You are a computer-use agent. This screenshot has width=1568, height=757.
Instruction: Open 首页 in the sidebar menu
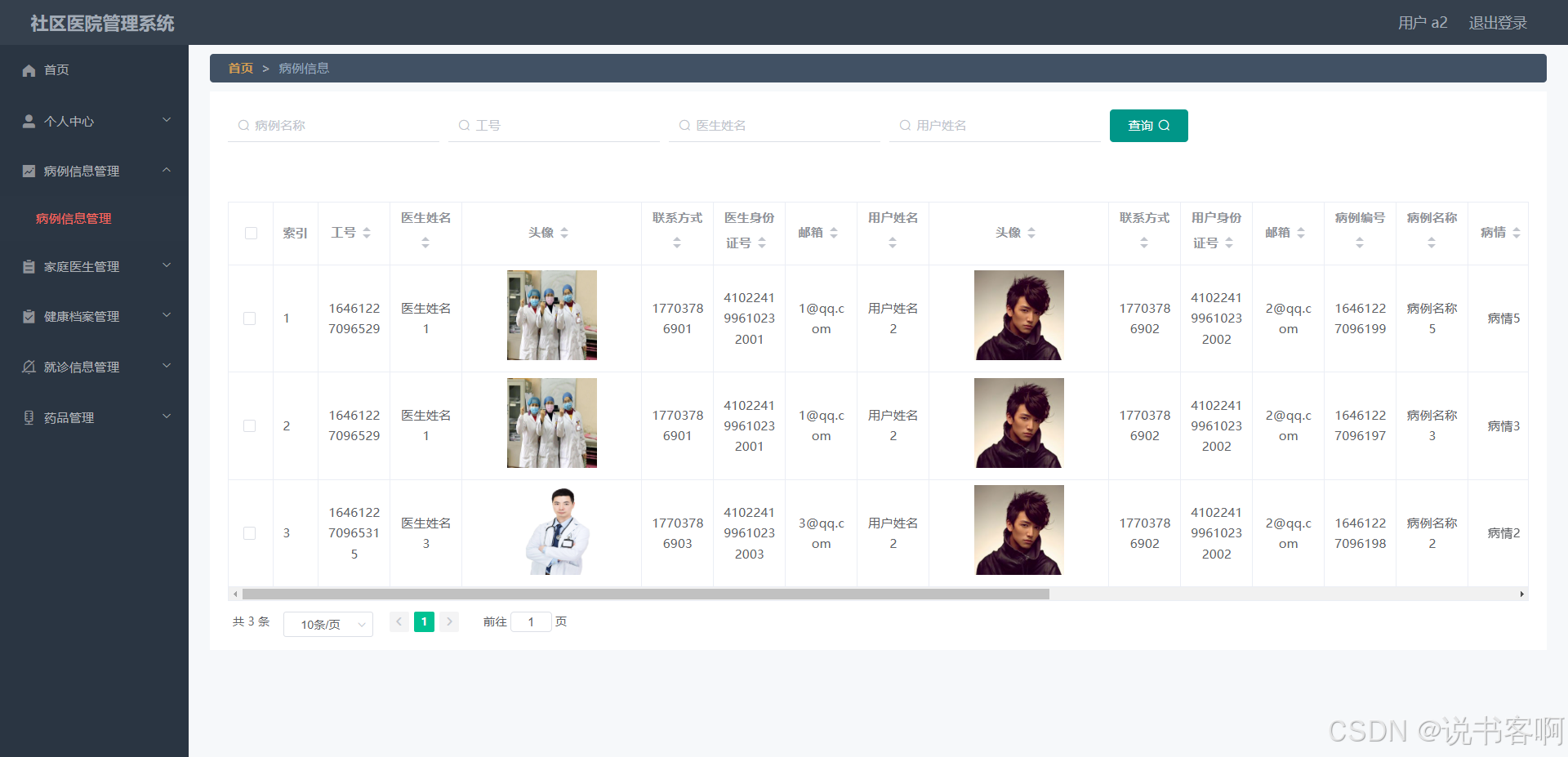[94, 70]
